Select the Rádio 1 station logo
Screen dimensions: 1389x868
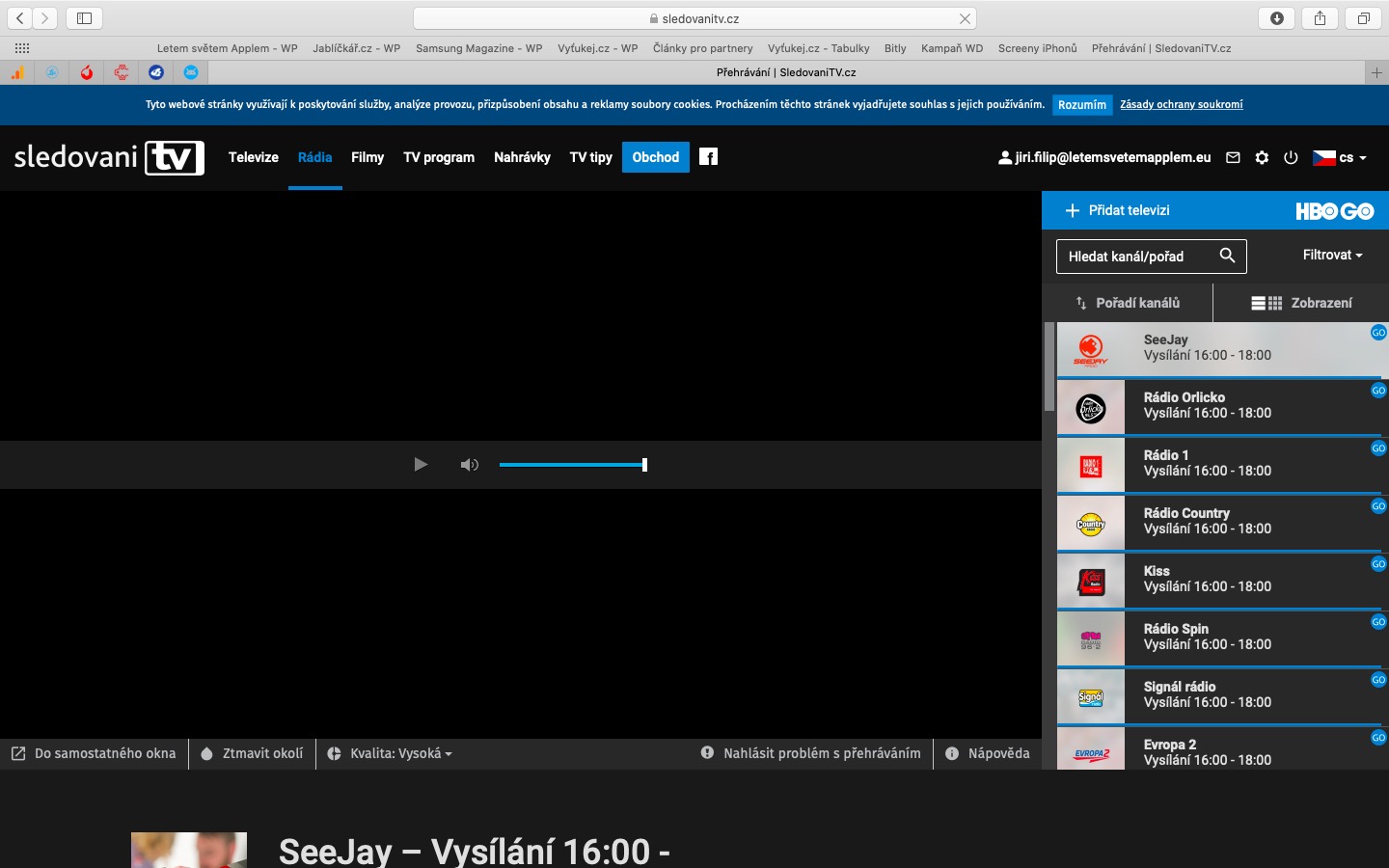1091,466
